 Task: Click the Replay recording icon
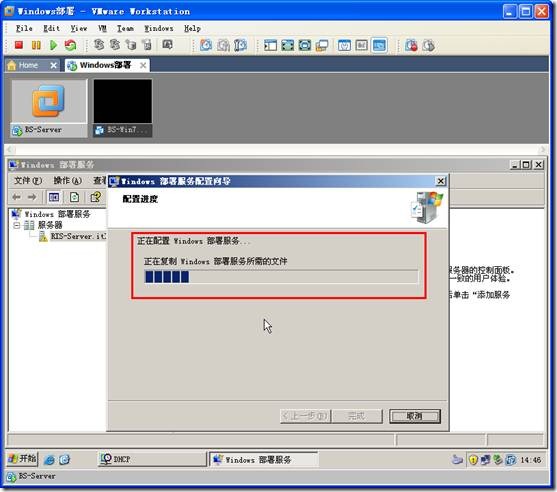[429, 45]
